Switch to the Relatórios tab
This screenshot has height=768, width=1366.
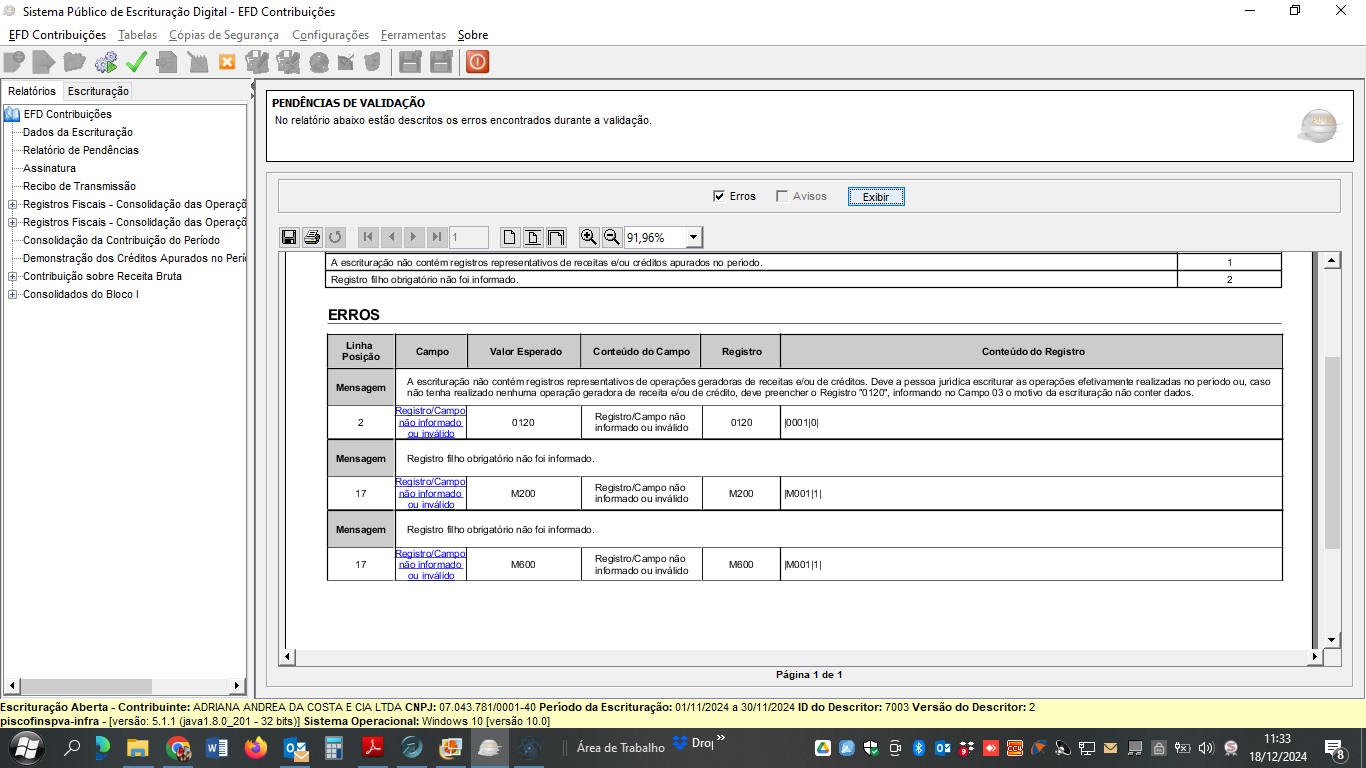click(x=32, y=91)
